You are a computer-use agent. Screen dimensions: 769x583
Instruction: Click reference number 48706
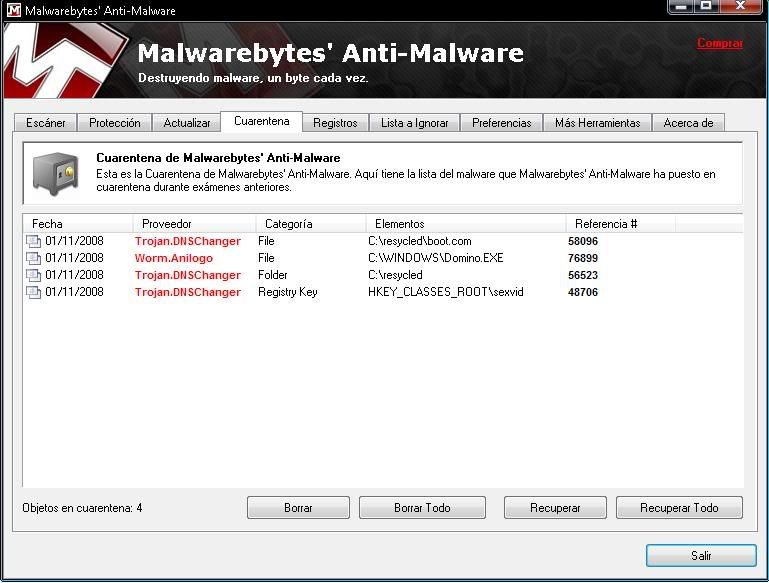point(583,292)
